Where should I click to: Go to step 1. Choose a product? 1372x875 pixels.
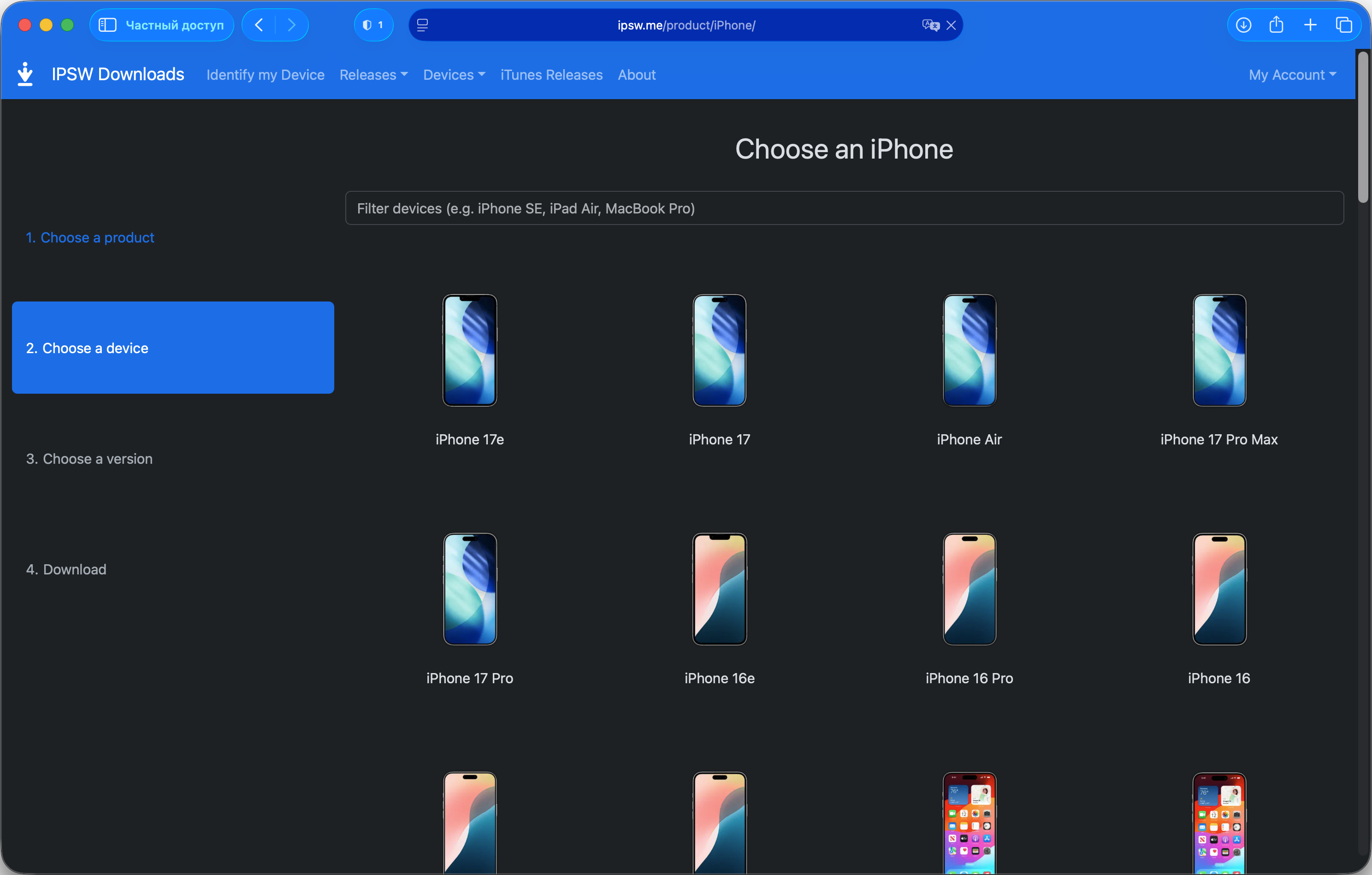pyautogui.click(x=90, y=237)
